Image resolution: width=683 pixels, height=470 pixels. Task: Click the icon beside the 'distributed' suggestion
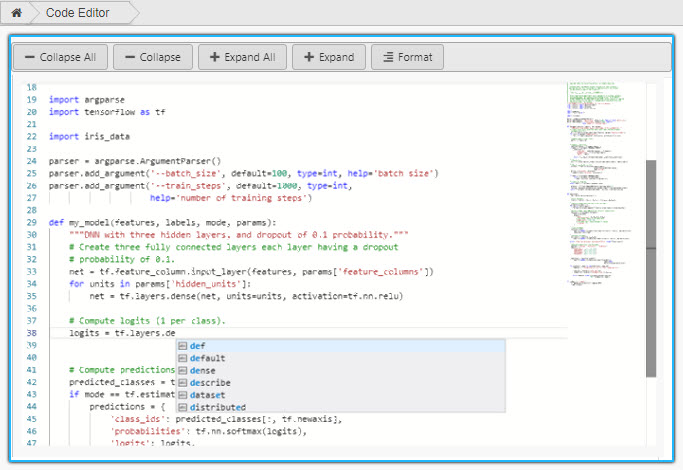click(182, 407)
